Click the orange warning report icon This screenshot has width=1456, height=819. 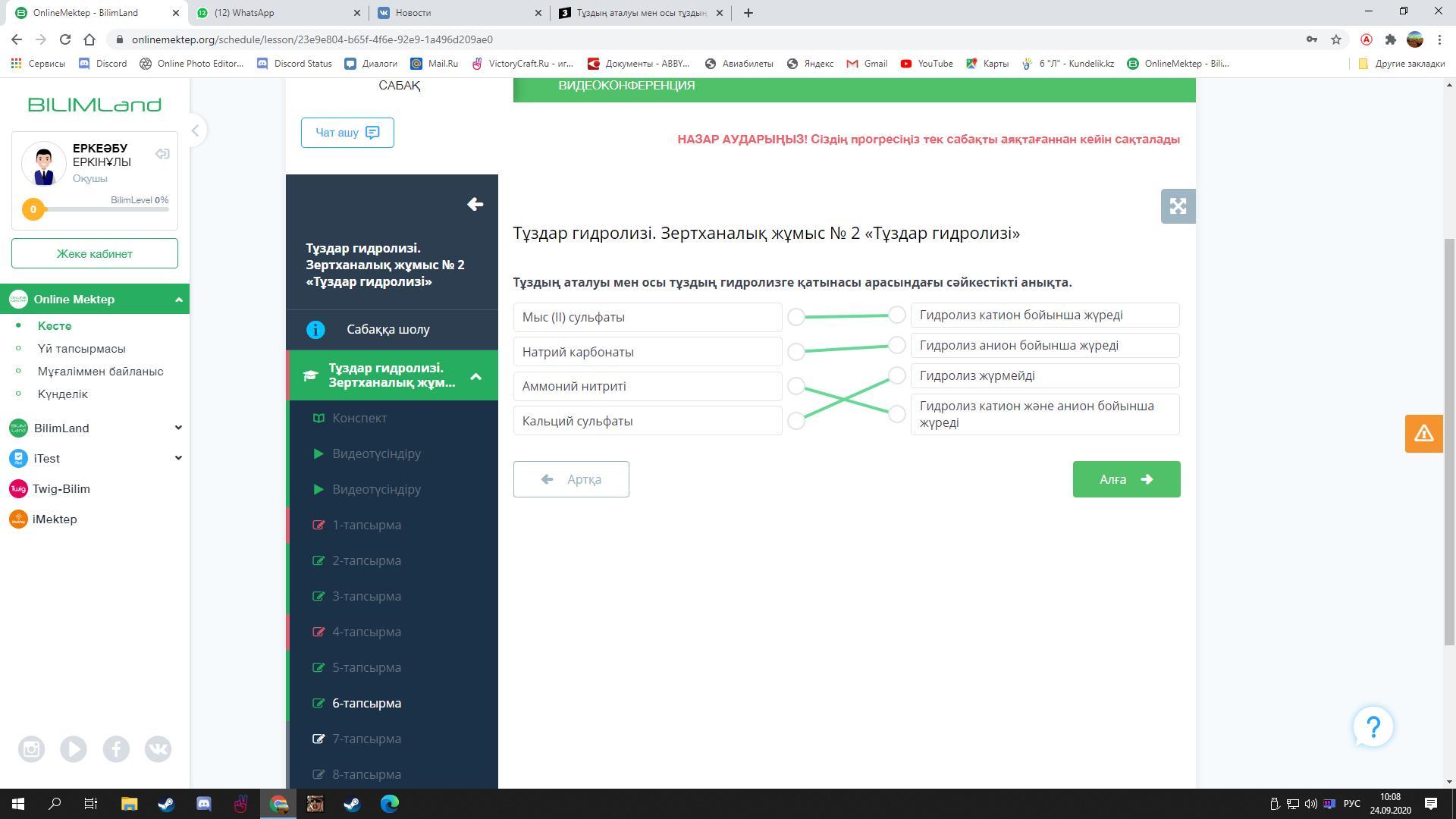[x=1423, y=434]
